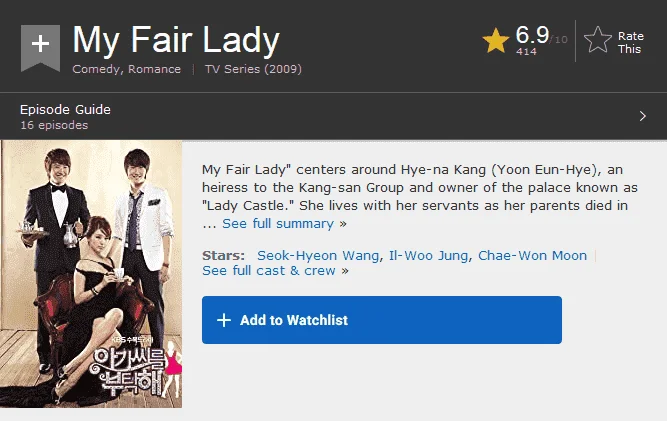Click the 6.9 rating score
The image size is (667, 421).
tap(532, 34)
